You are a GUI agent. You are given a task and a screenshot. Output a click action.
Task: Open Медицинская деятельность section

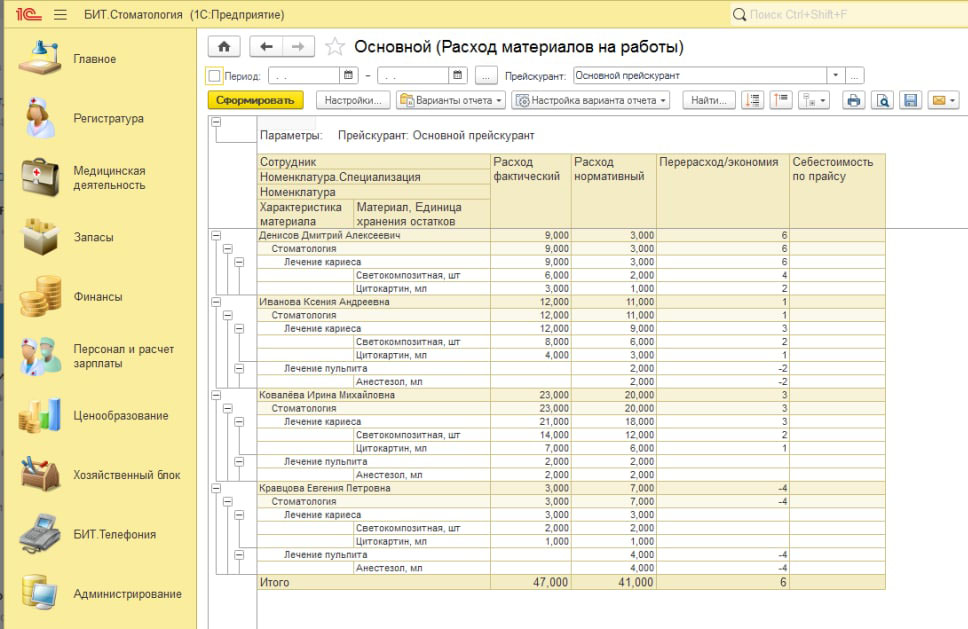pyautogui.click(x=109, y=178)
